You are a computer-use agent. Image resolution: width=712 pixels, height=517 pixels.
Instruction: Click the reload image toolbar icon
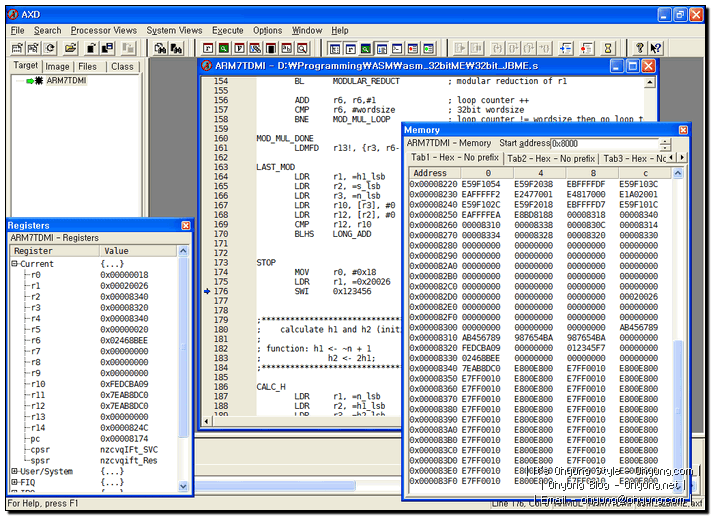[50, 48]
